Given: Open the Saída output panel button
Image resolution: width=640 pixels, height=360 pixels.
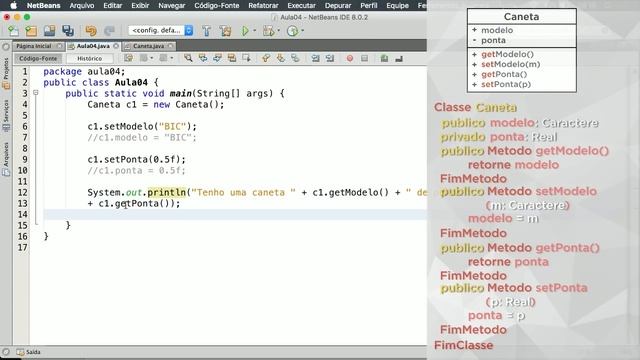Looking at the screenshot, I should [x=29, y=352].
